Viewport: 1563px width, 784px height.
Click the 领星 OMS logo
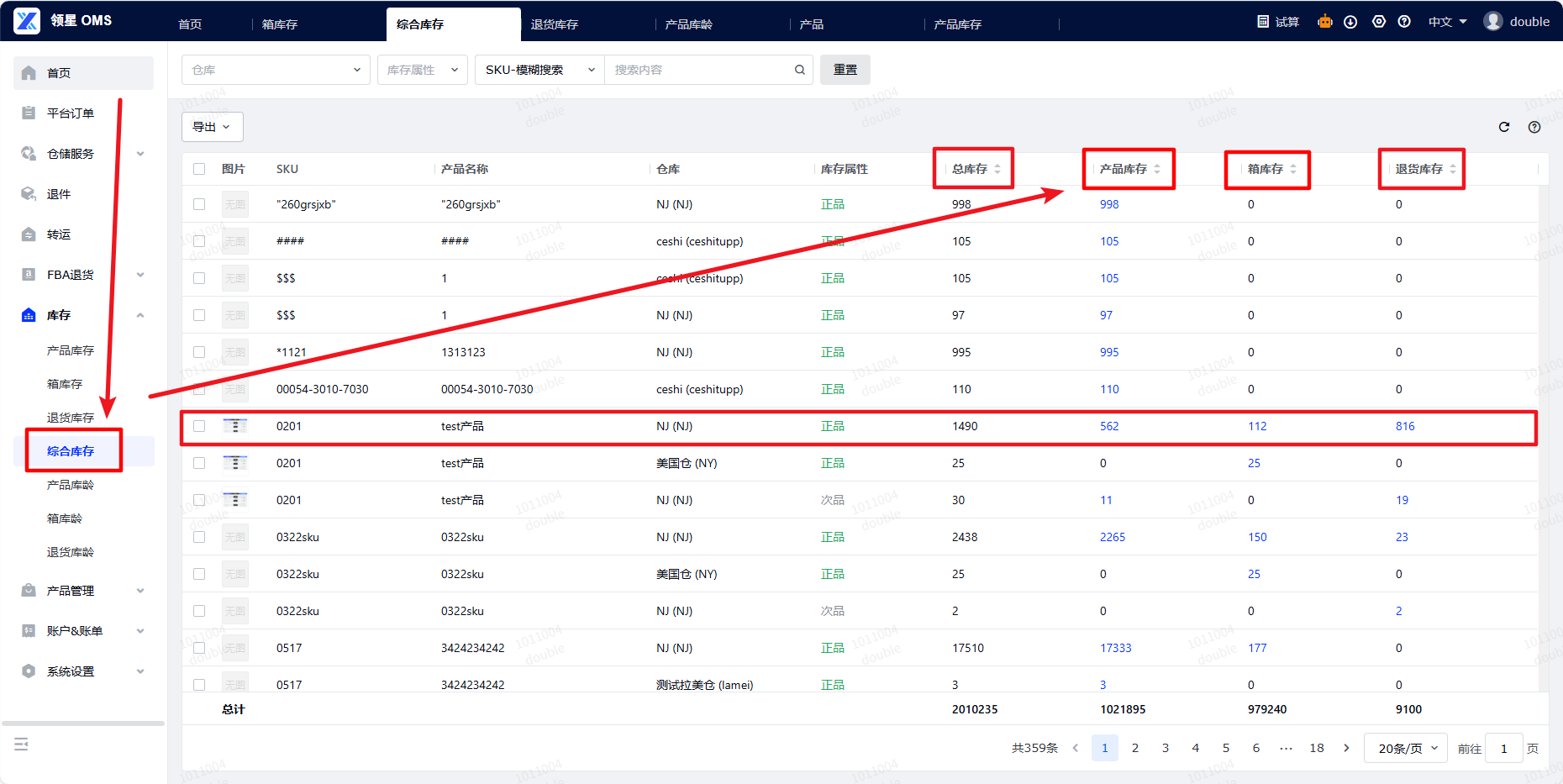pyautogui.click(x=27, y=21)
